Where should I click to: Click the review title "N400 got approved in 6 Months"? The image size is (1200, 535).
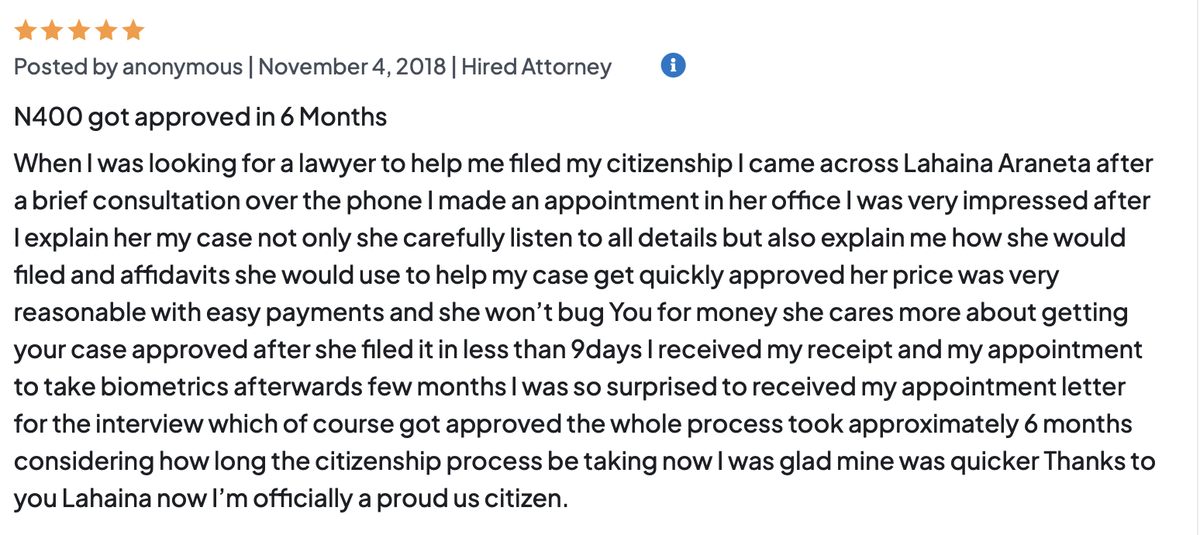(200, 117)
